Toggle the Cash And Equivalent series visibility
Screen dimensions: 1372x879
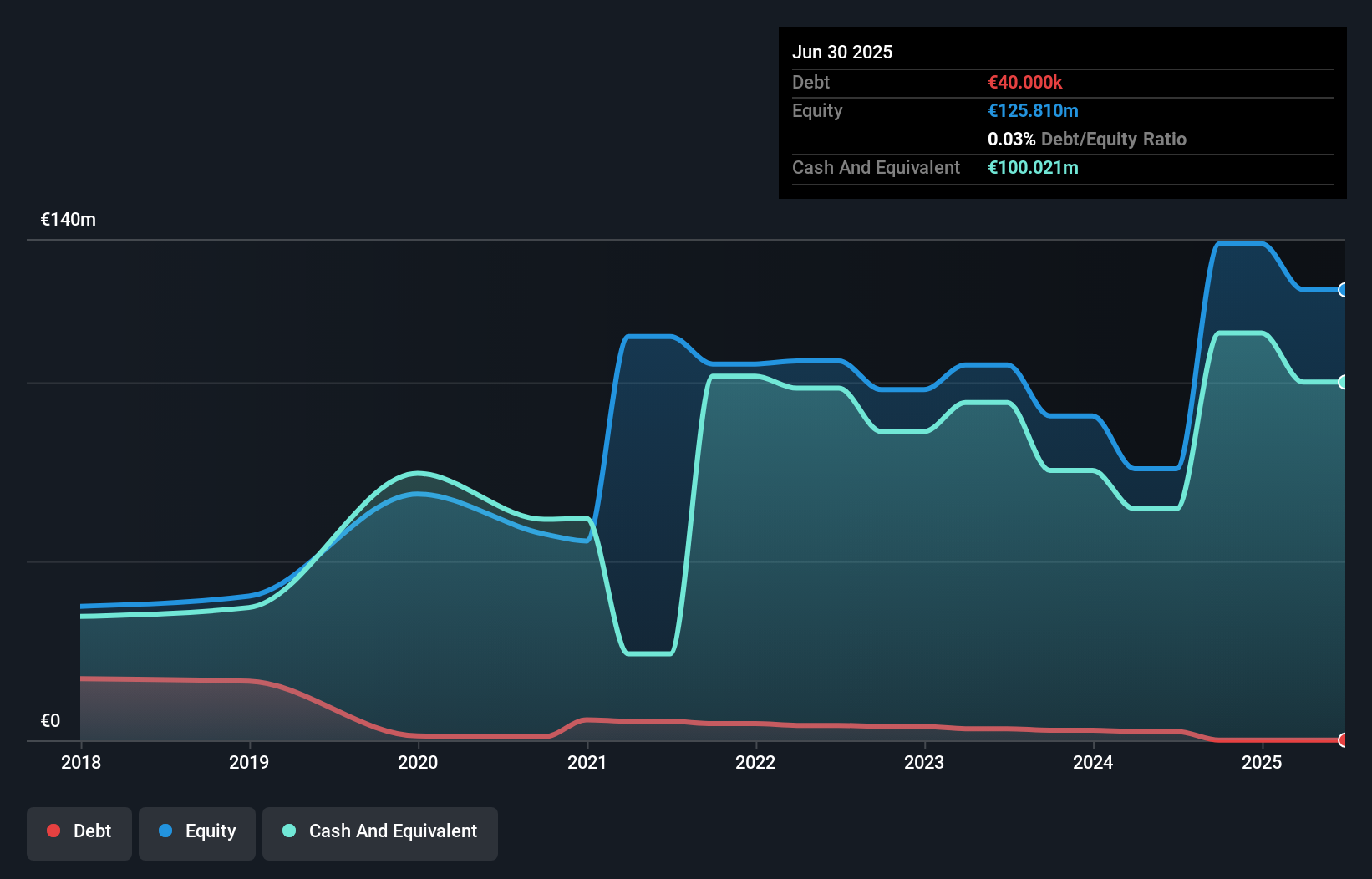[380, 832]
